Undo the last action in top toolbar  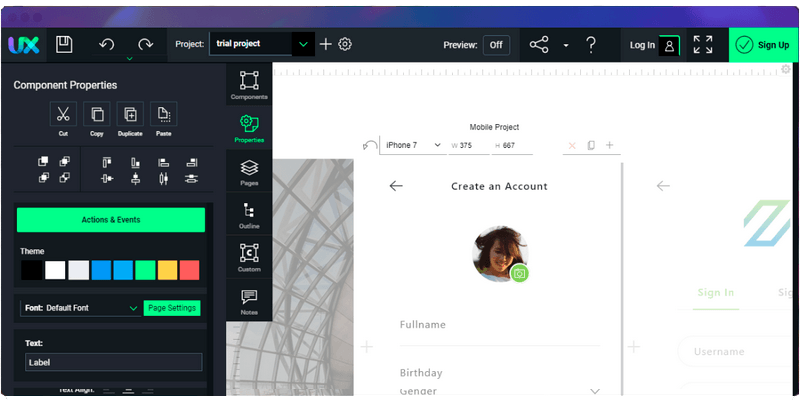tap(107, 45)
